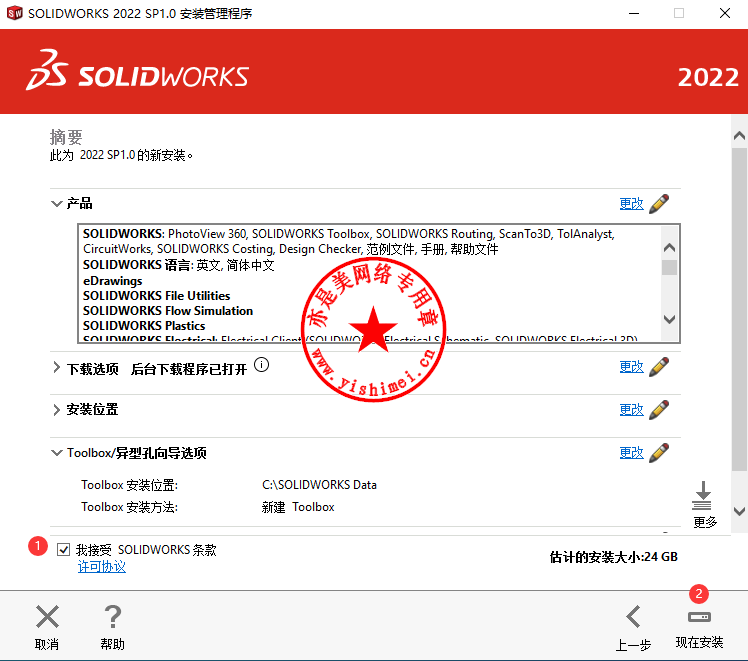Click pencil icon beside 产品 section

[x=659, y=204]
